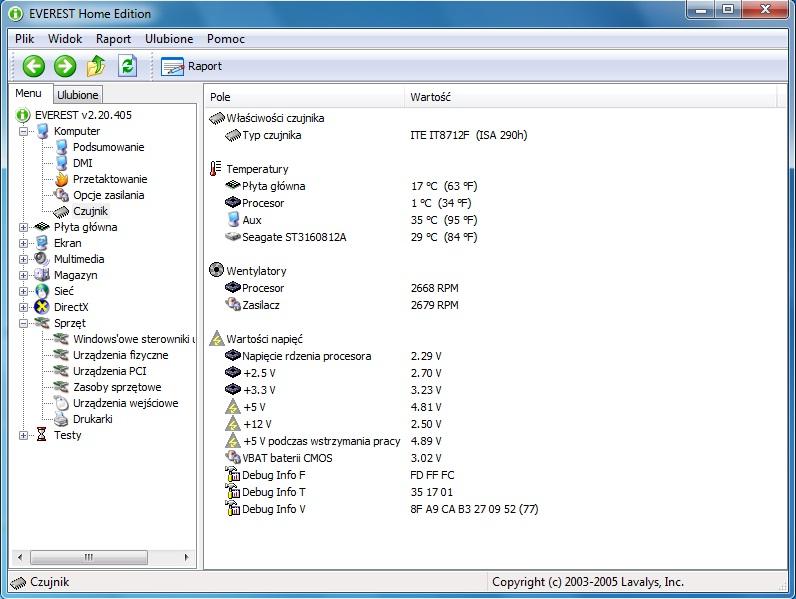The width and height of the screenshot is (796, 599).
Task: Switch to the Menu tab
Action: [28, 93]
